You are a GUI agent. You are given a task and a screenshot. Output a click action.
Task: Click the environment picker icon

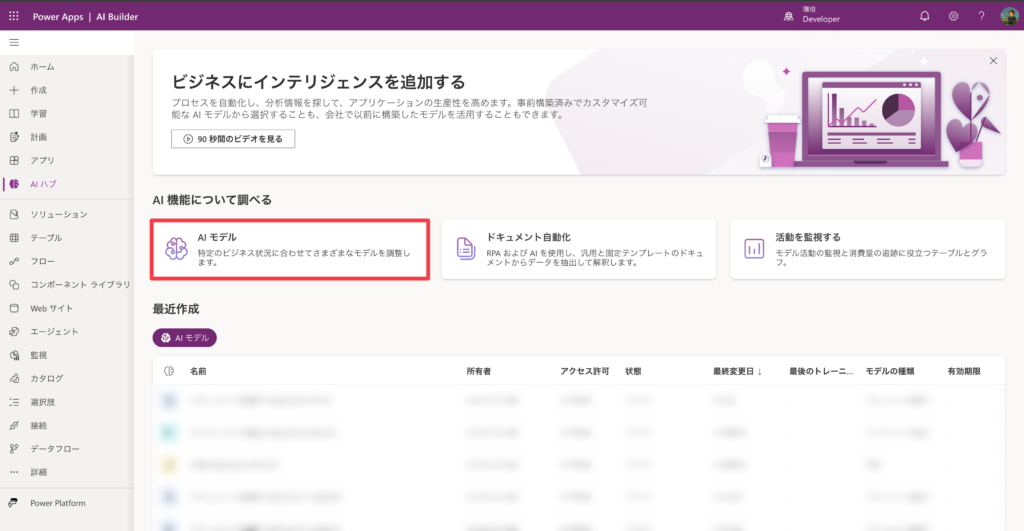[x=789, y=16]
